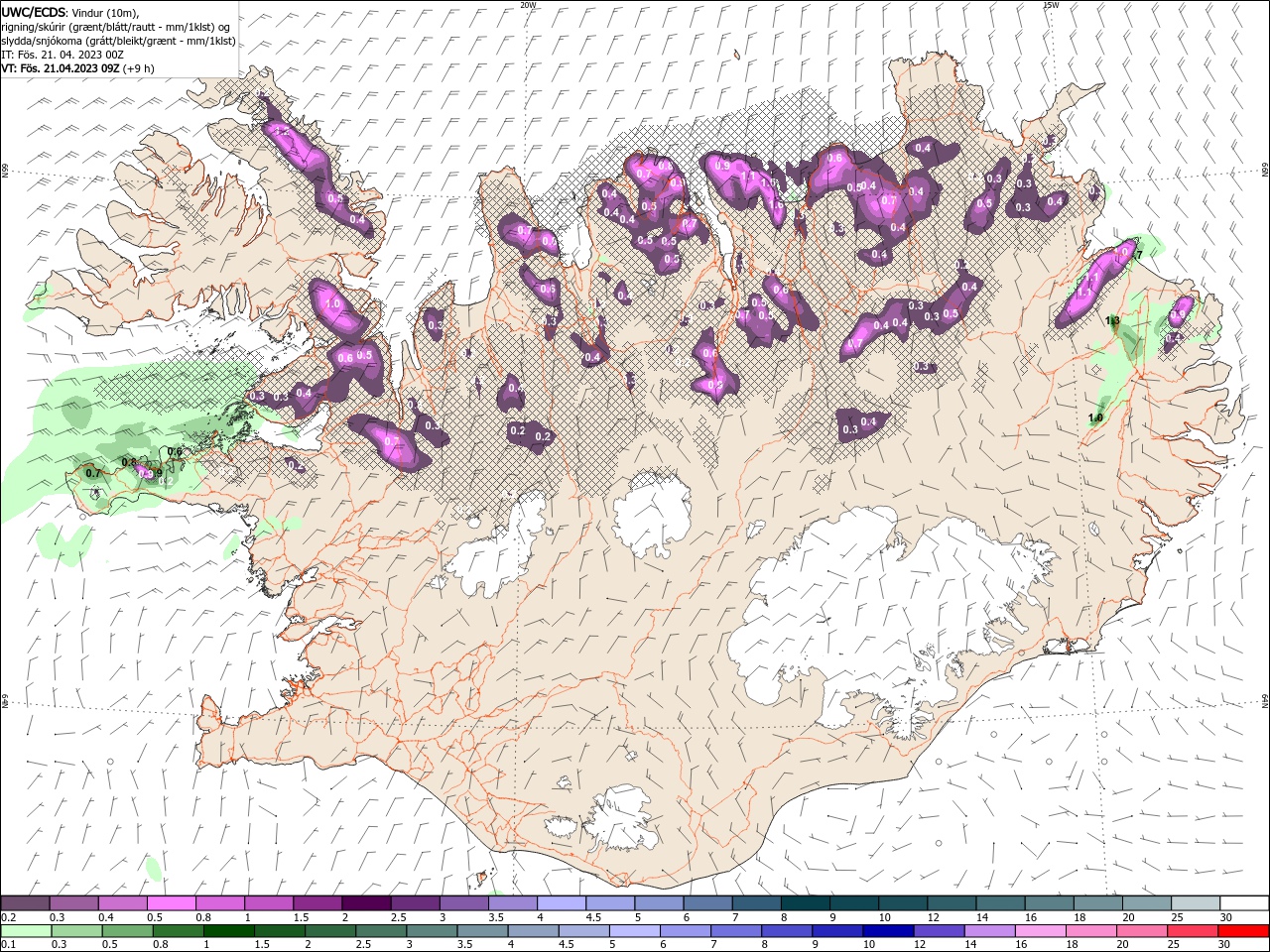
Task: Click the '4.5' label on the snow scale row
Action: 593,917
